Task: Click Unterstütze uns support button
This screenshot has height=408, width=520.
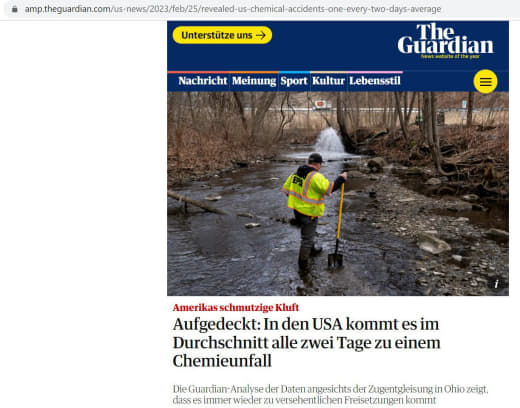Action: (222, 35)
